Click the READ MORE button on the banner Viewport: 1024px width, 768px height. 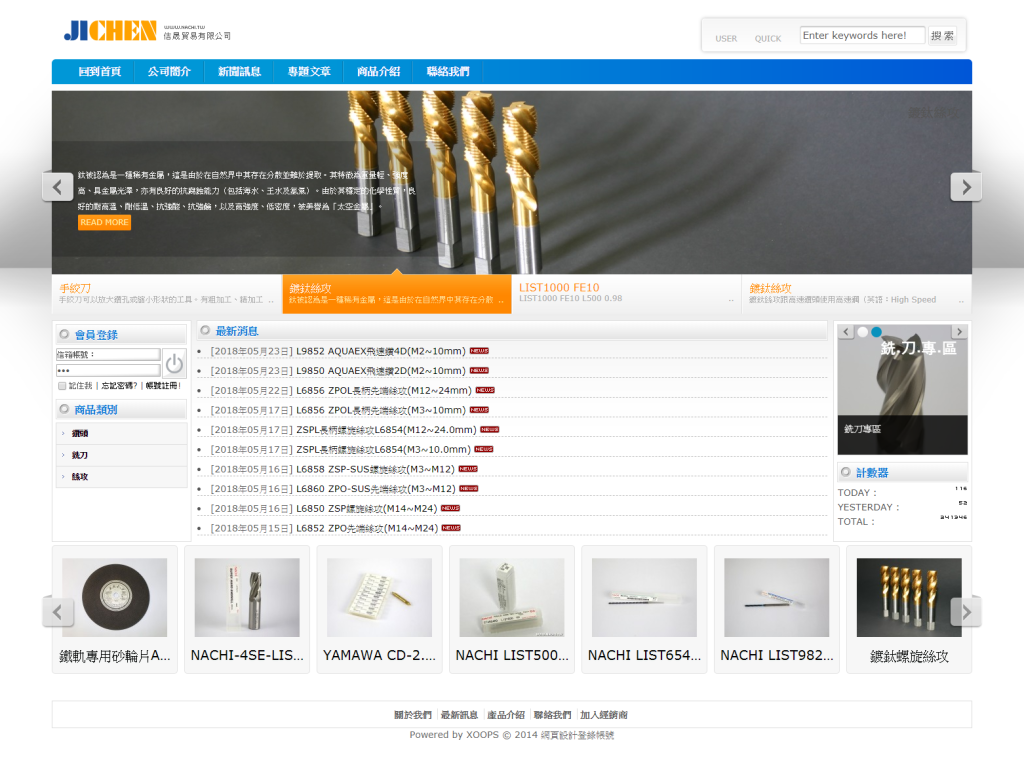point(104,222)
